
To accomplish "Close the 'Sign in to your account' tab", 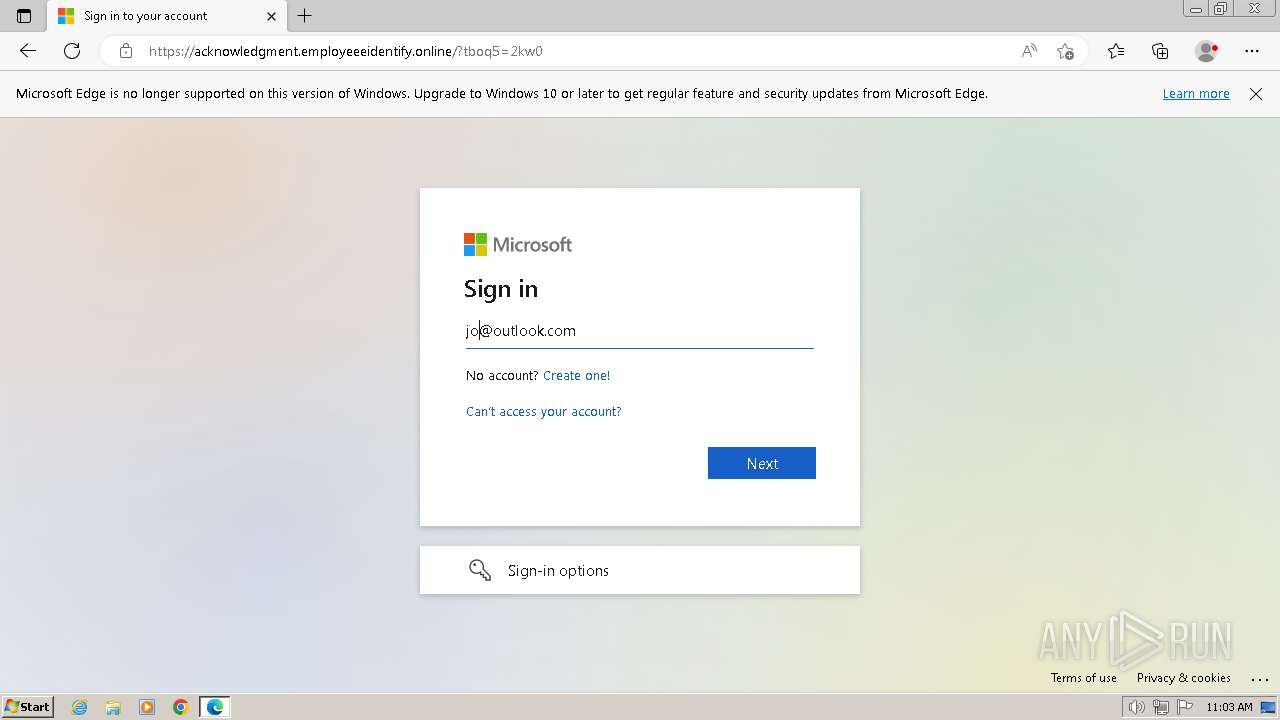I will 272,16.
